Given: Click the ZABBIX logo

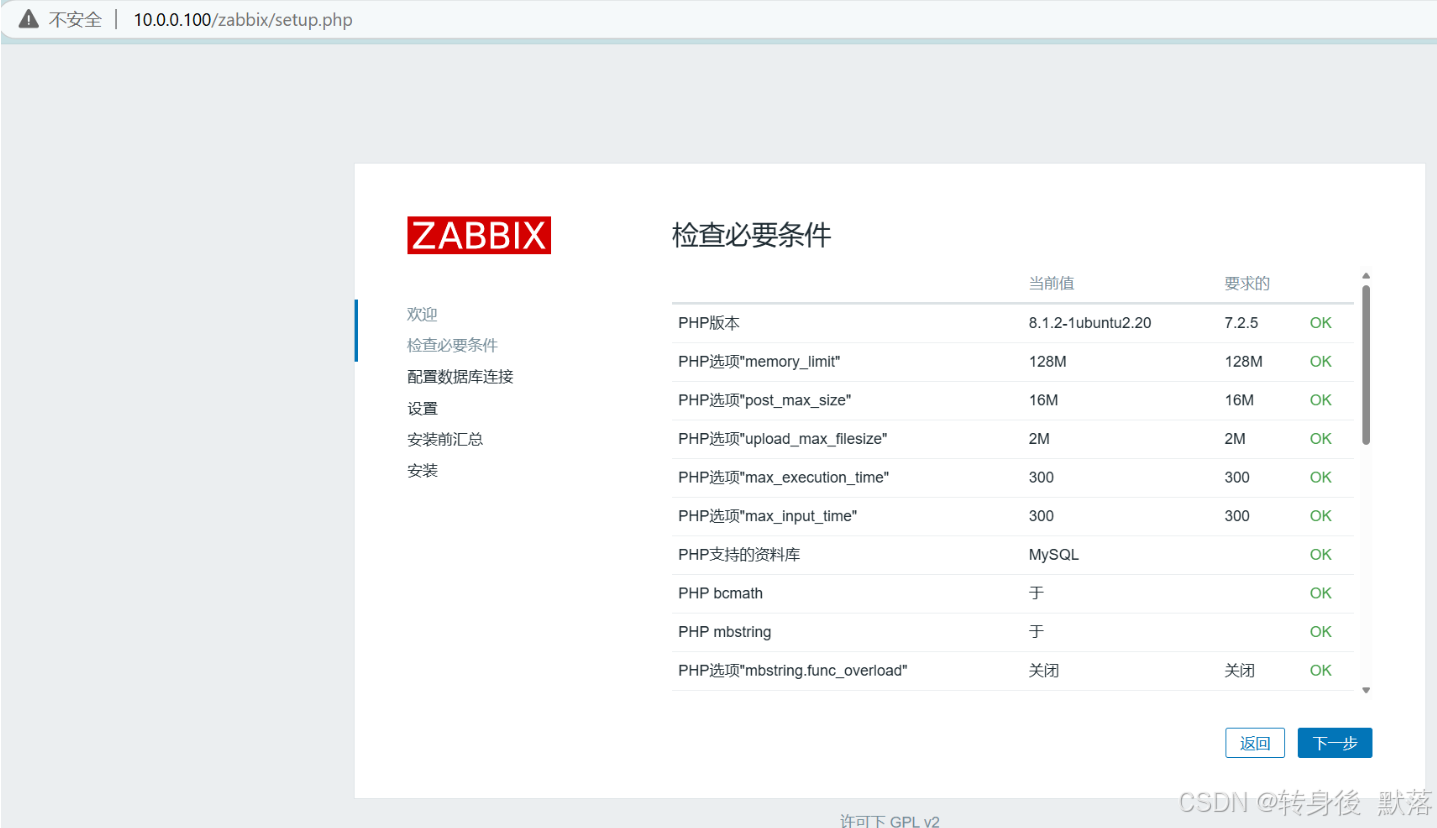Looking at the screenshot, I should click(x=479, y=235).
